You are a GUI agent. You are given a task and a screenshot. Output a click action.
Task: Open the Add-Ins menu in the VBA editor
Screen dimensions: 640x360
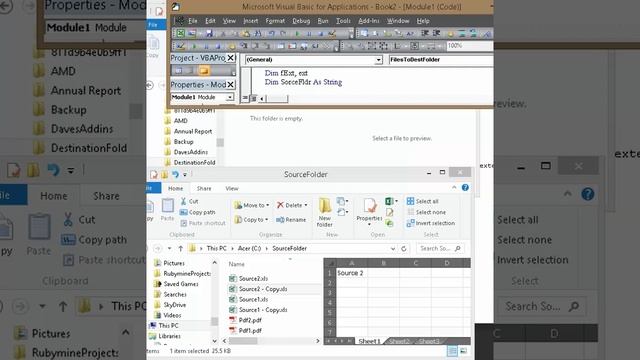pyautogui.click(x=369, y=21)
